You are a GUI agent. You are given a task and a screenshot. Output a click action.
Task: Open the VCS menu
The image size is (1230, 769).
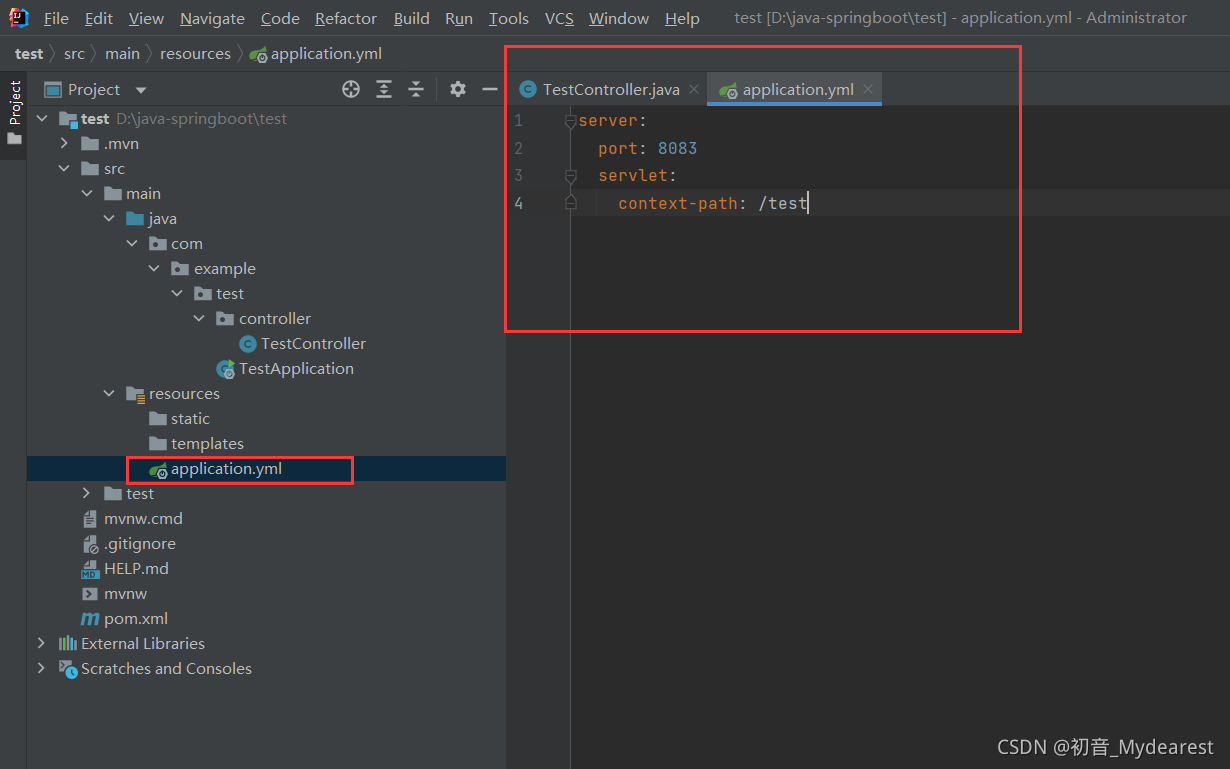(559, 18)
